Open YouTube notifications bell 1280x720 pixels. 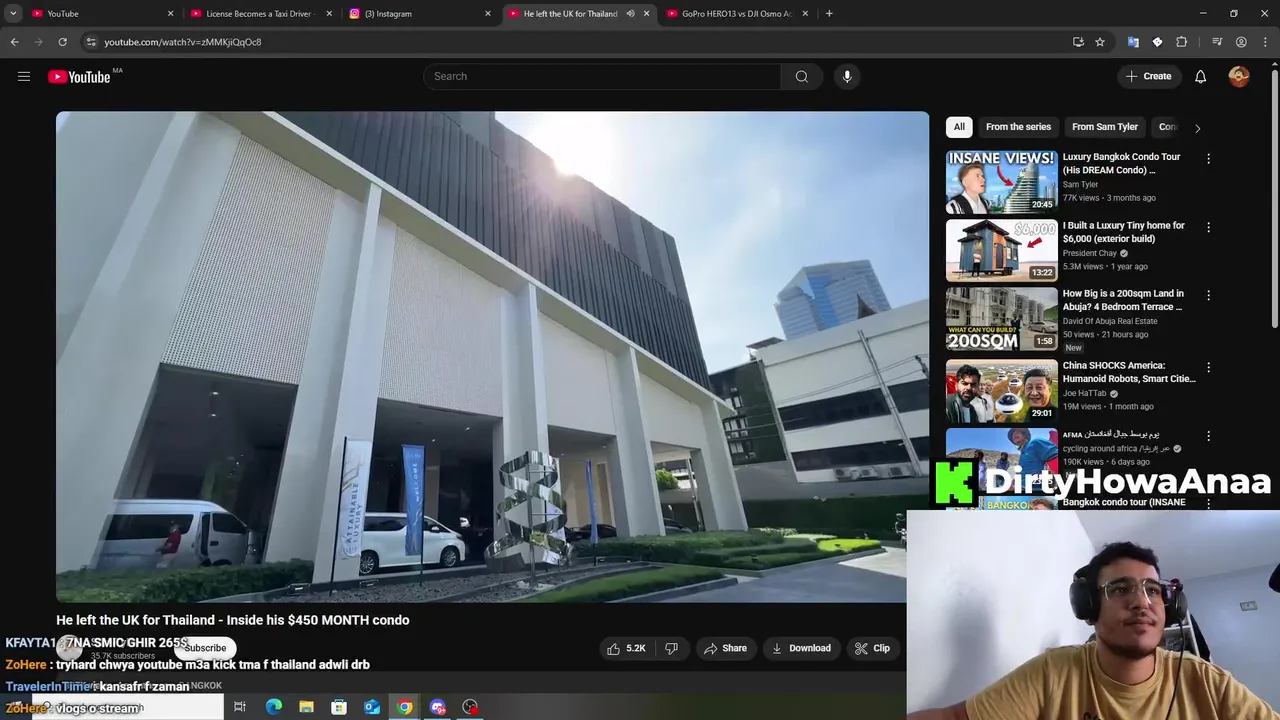pyautogui.click(x=1200, y=76)
